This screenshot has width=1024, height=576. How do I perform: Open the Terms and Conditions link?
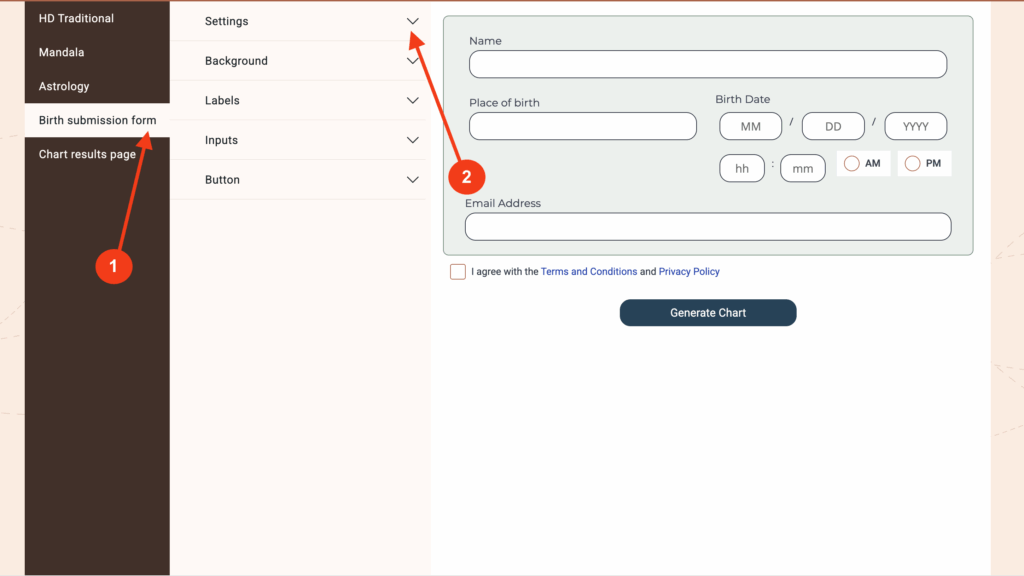point(588,272)
